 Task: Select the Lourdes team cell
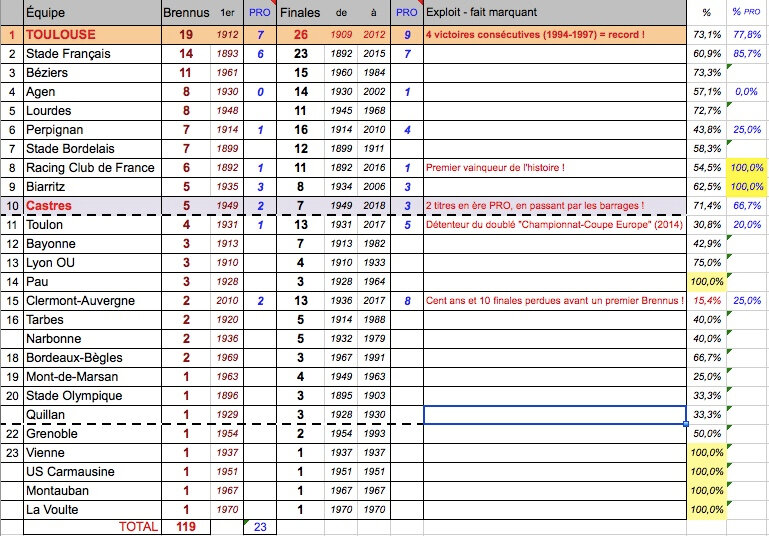pos(92,111)
